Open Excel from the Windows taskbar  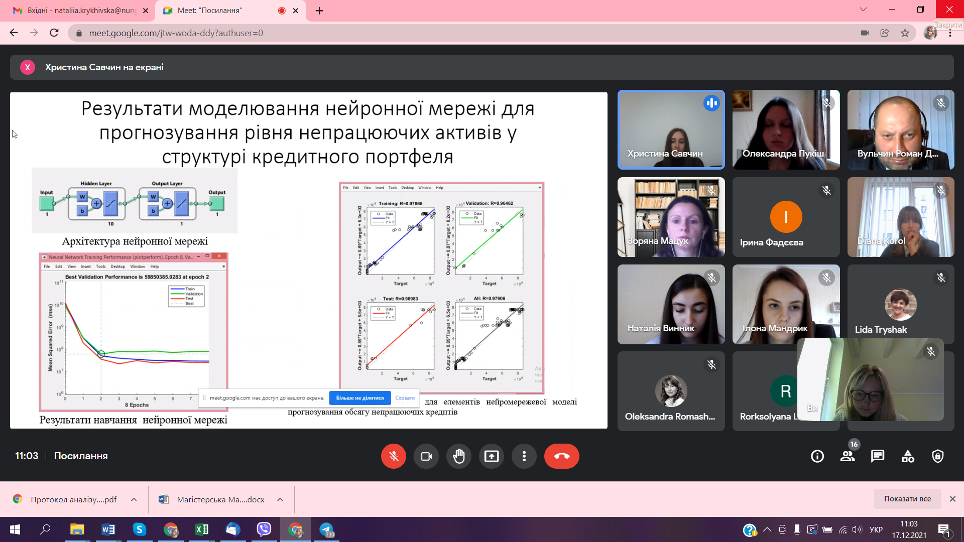point(201,529)
